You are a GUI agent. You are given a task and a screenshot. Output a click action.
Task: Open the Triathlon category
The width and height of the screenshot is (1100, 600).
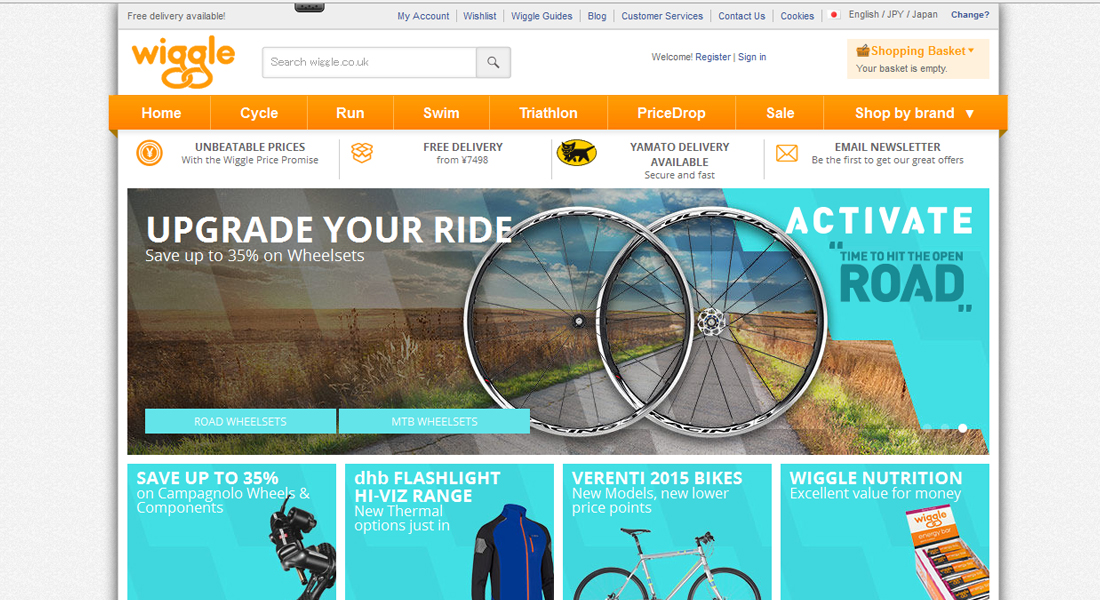tap(548, 113)
